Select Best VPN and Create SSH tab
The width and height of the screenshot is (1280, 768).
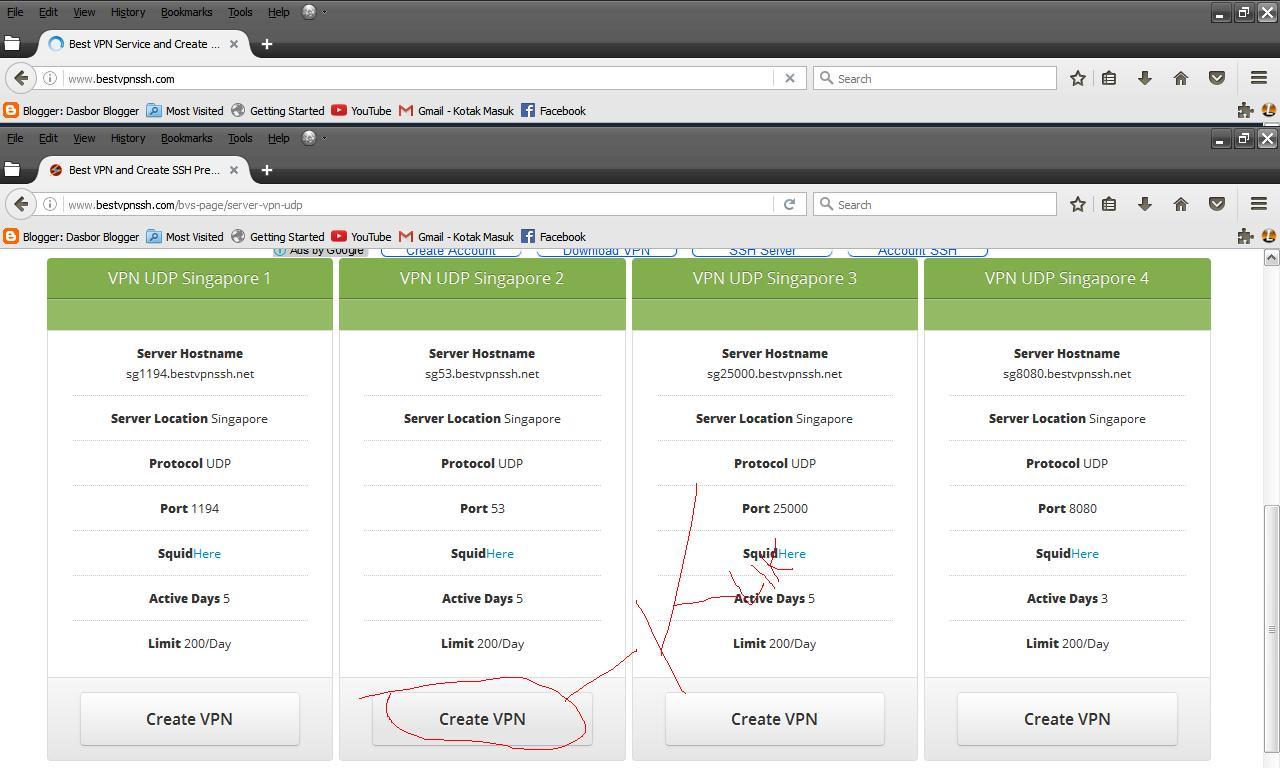[144, 170]
